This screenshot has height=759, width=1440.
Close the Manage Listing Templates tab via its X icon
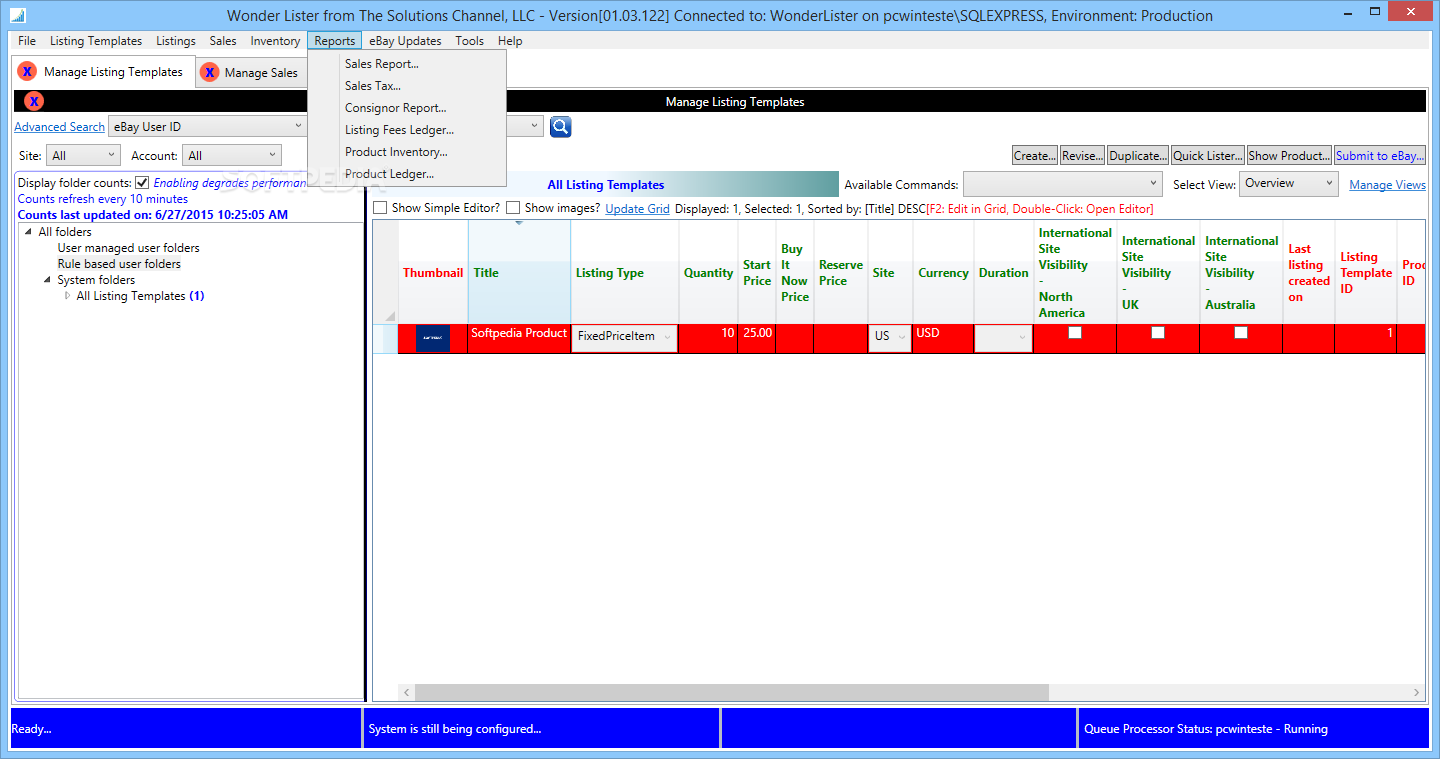27,72
